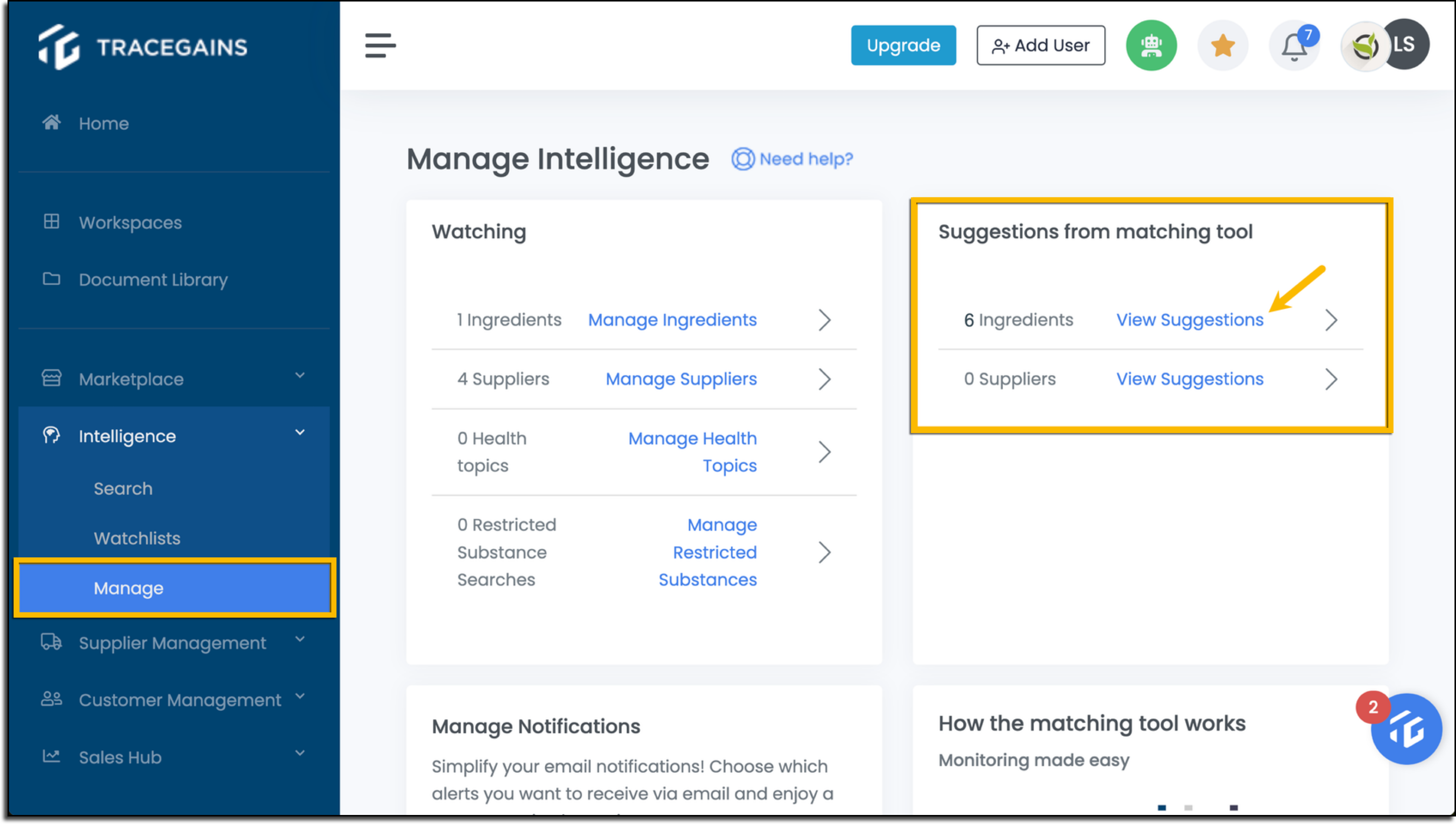This screenshot has height=824, width=1456.
Task: Open the Document Library folder icon
Action: click(x=52, y=279)
